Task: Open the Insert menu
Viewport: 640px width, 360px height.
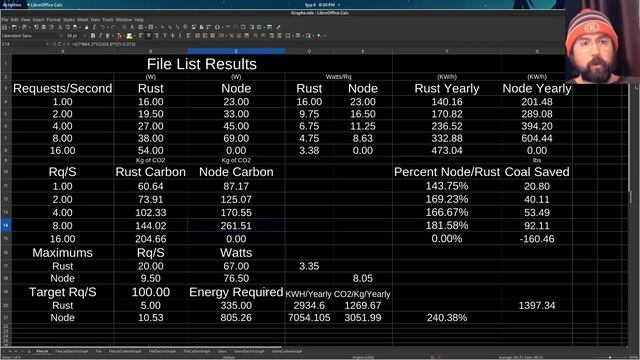Action: click(38, 20)
